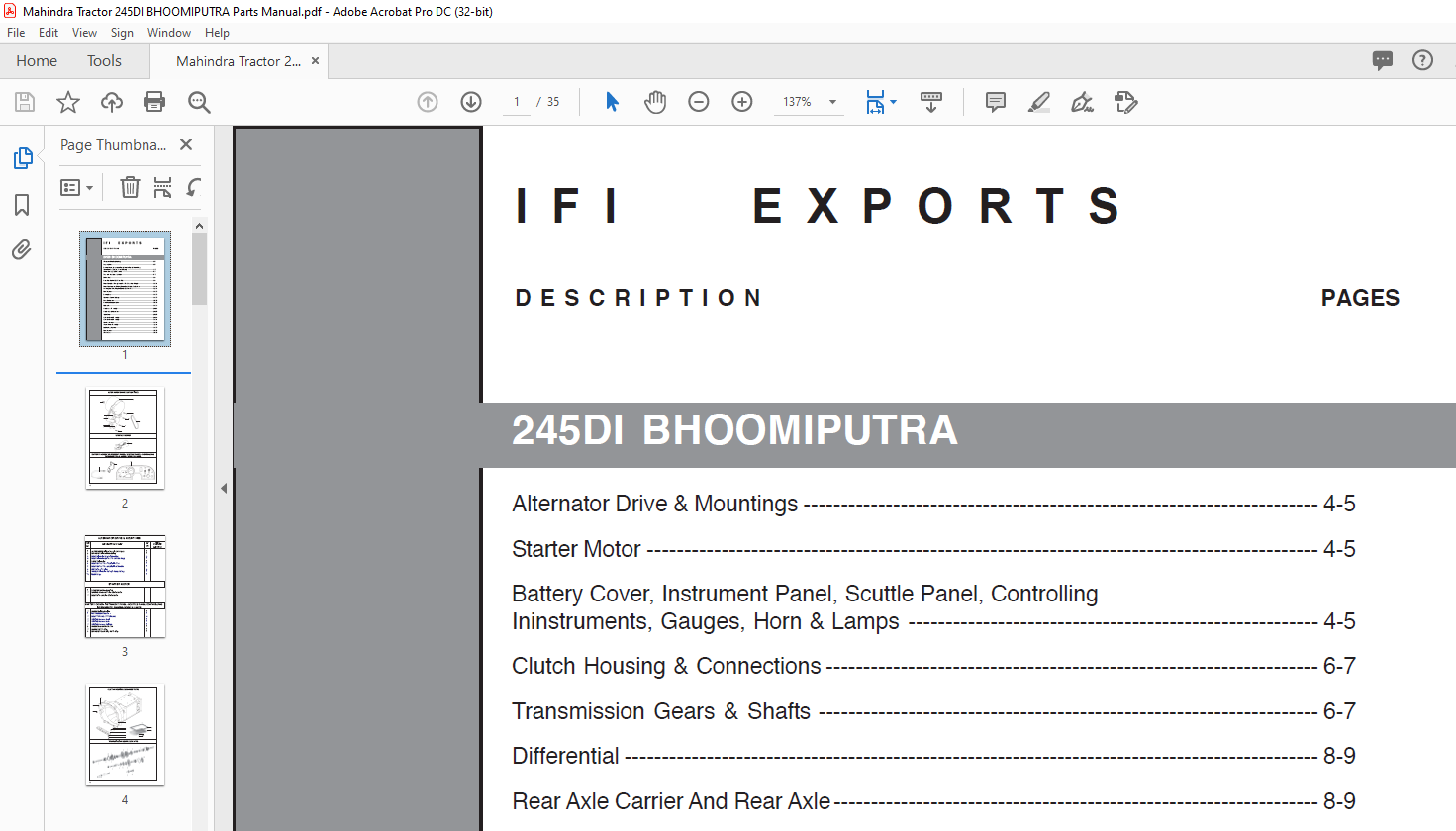Print the document using printer icon

point(154,102)
